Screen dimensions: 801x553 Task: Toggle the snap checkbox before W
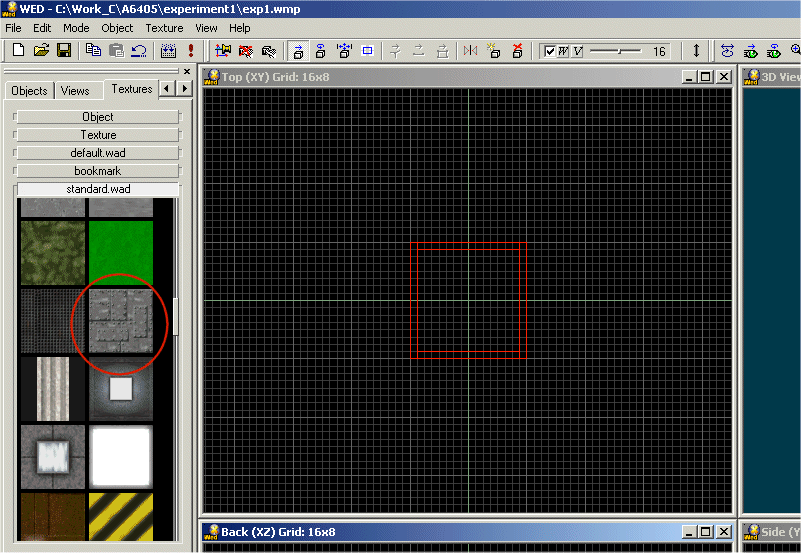[x=550, y=51]
